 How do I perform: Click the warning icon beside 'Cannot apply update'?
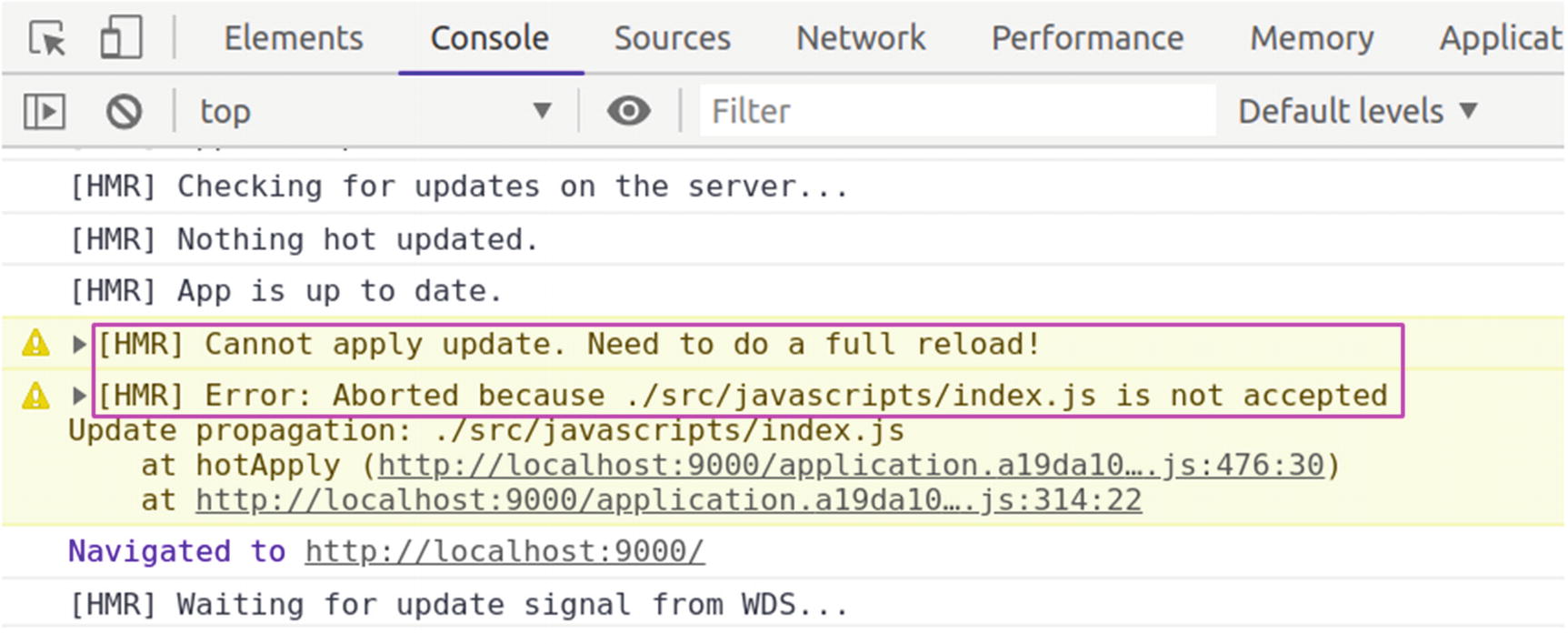pos(35,344)
